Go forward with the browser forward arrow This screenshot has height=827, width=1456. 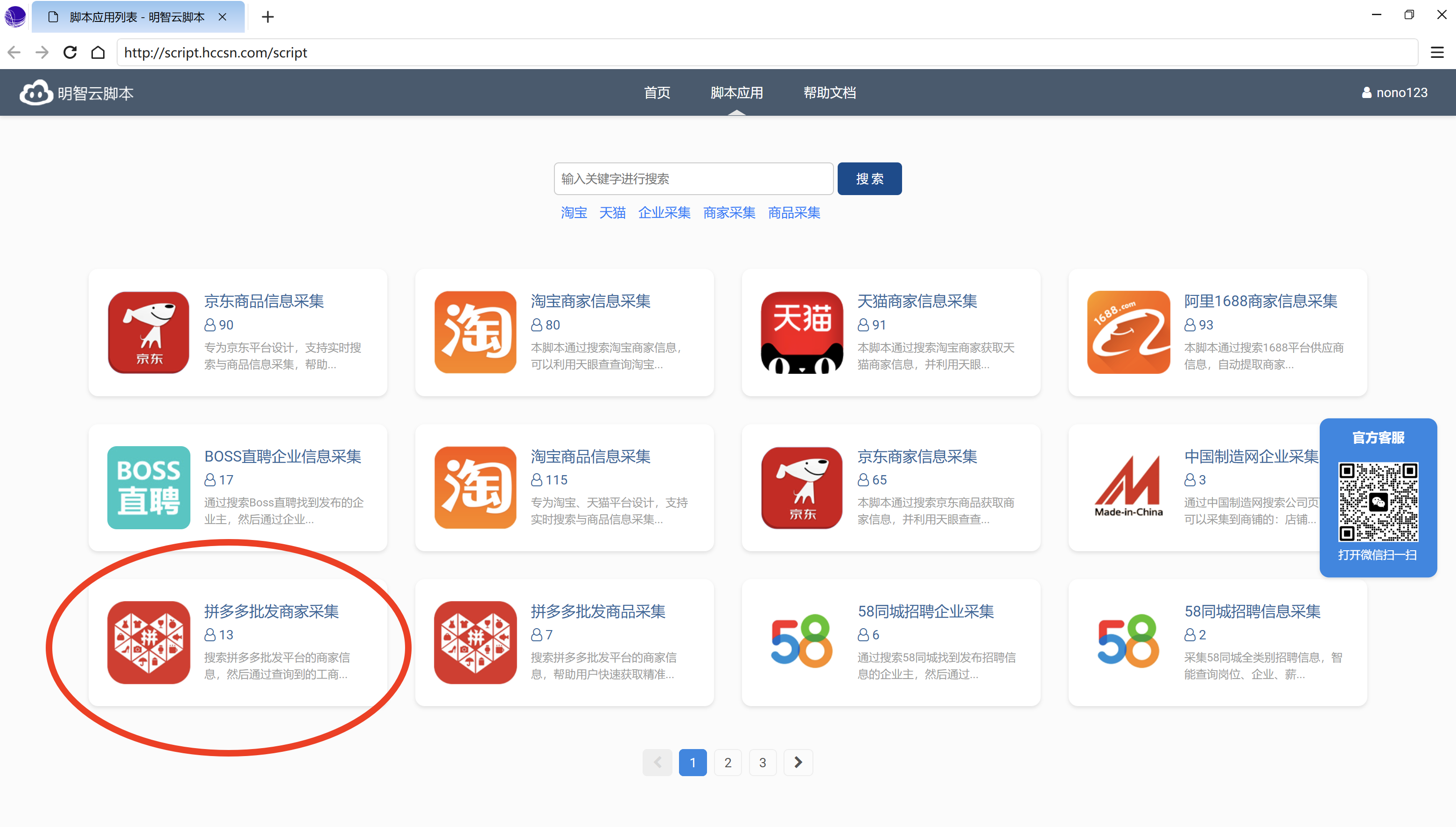pos(42,52)
